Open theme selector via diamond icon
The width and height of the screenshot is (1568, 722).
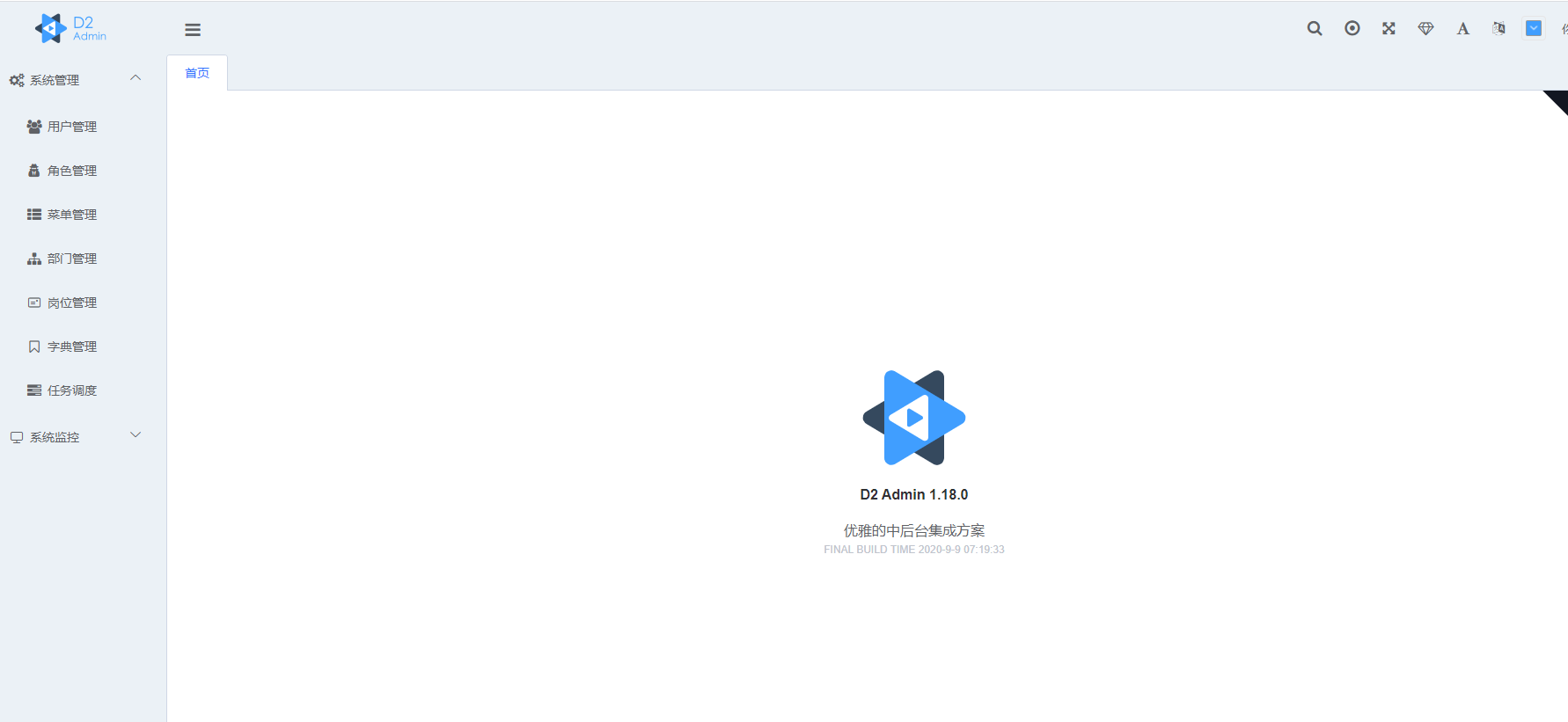1426,28
